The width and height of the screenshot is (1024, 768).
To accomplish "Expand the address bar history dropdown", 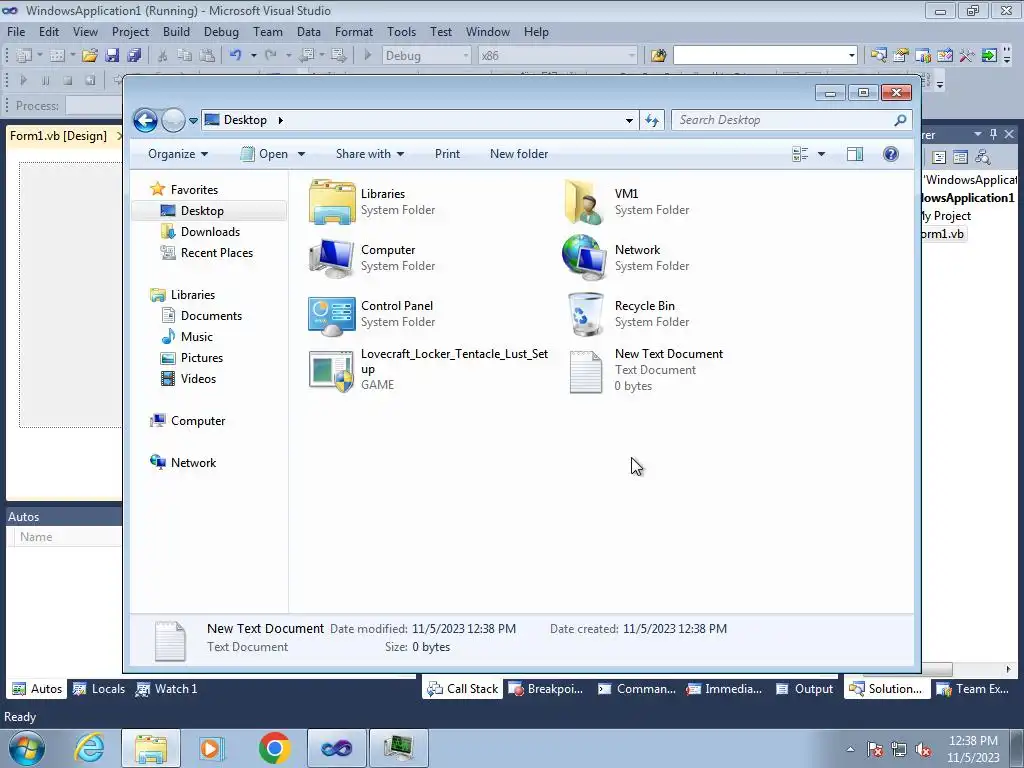I will [x=629, y=120].
